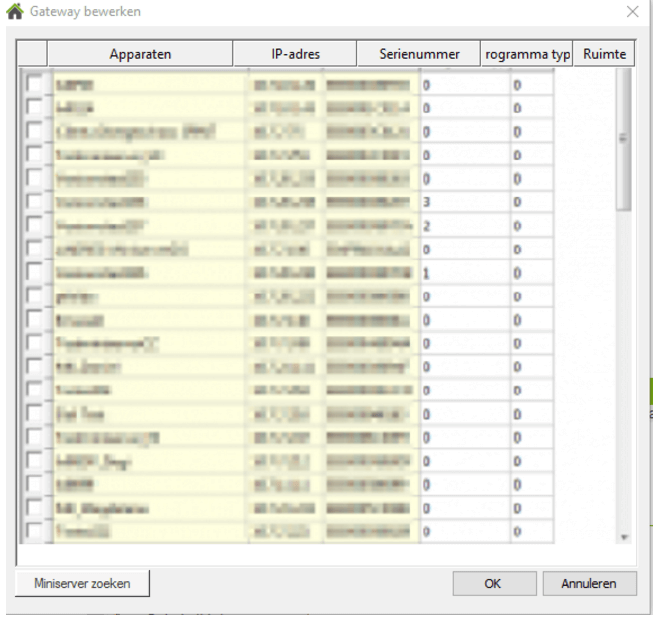The width and height of the screenshot is (660, 623).
Task: Click the IP-adres column header
Action: point(295,54)
